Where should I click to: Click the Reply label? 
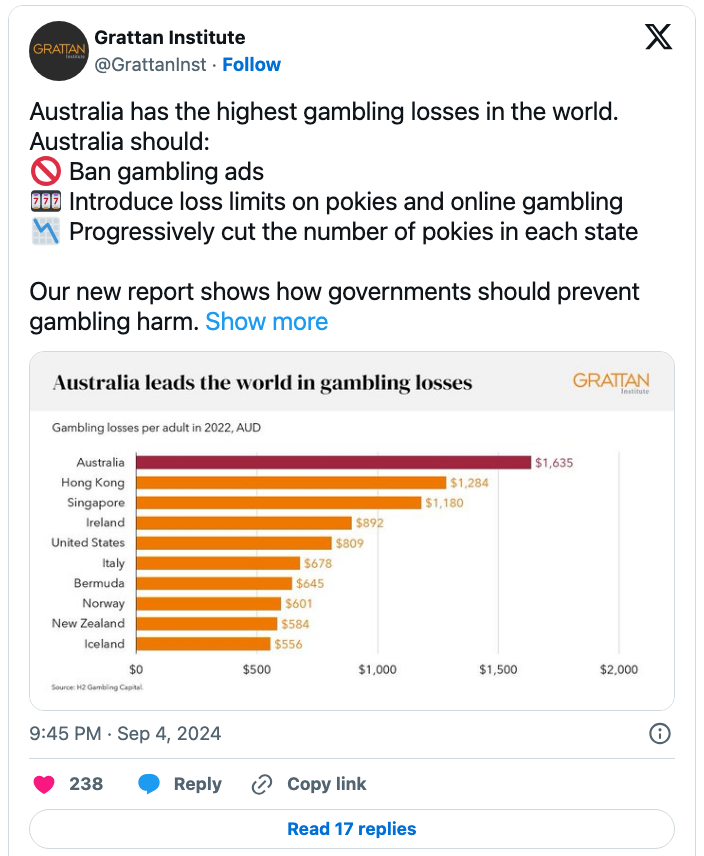[x=197, y=784]
